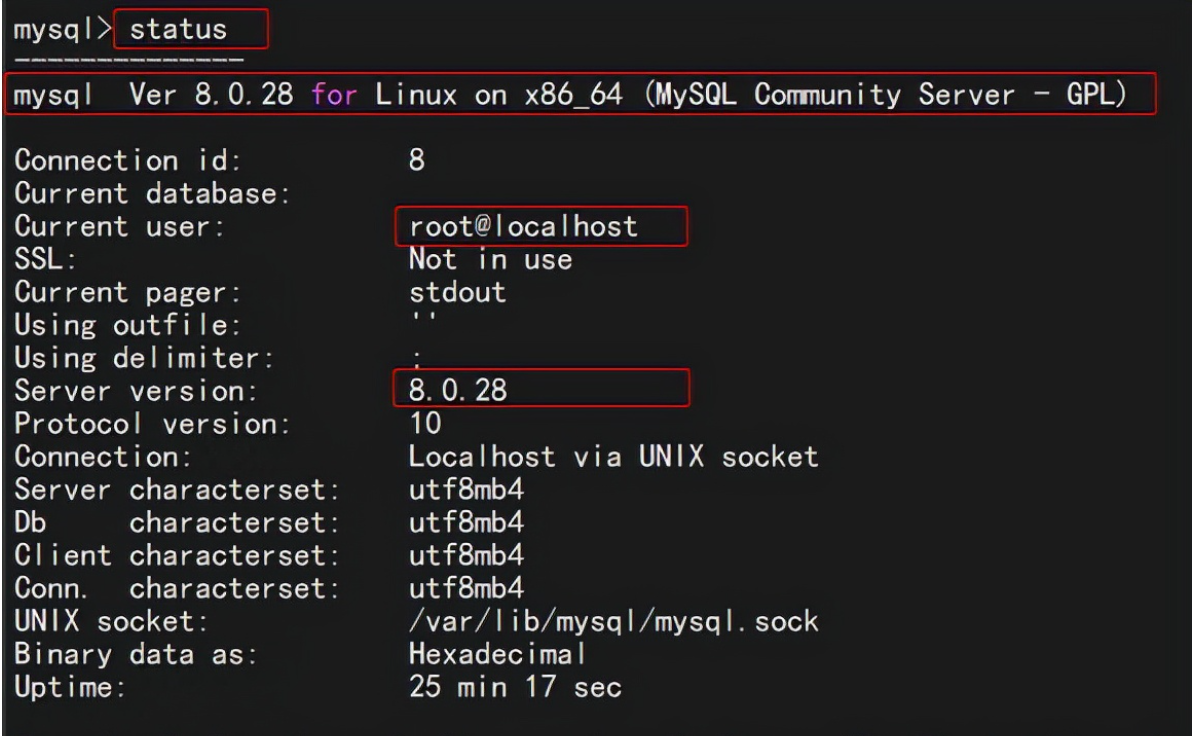Click the SSL value 'Not in use'

click(x=490, y=259)
